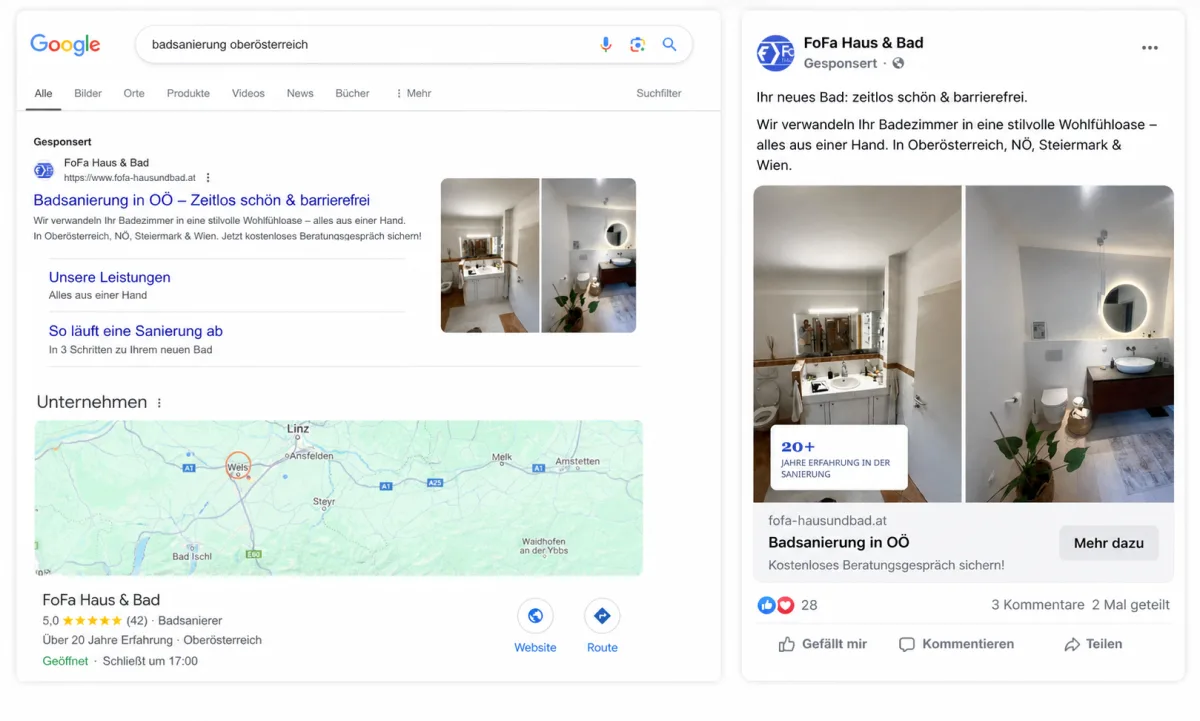Open options dots next to Unternehmen heading
The width and height of the screenshot is (1200, 721).
159,403
